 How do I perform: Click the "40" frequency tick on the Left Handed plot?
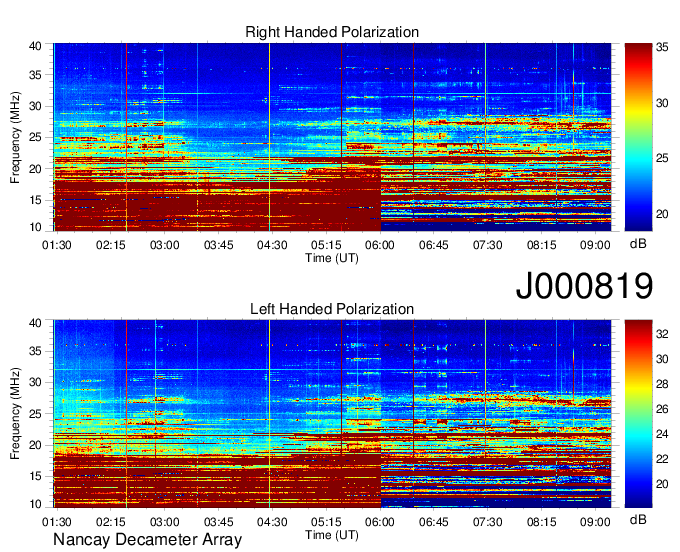36,323
